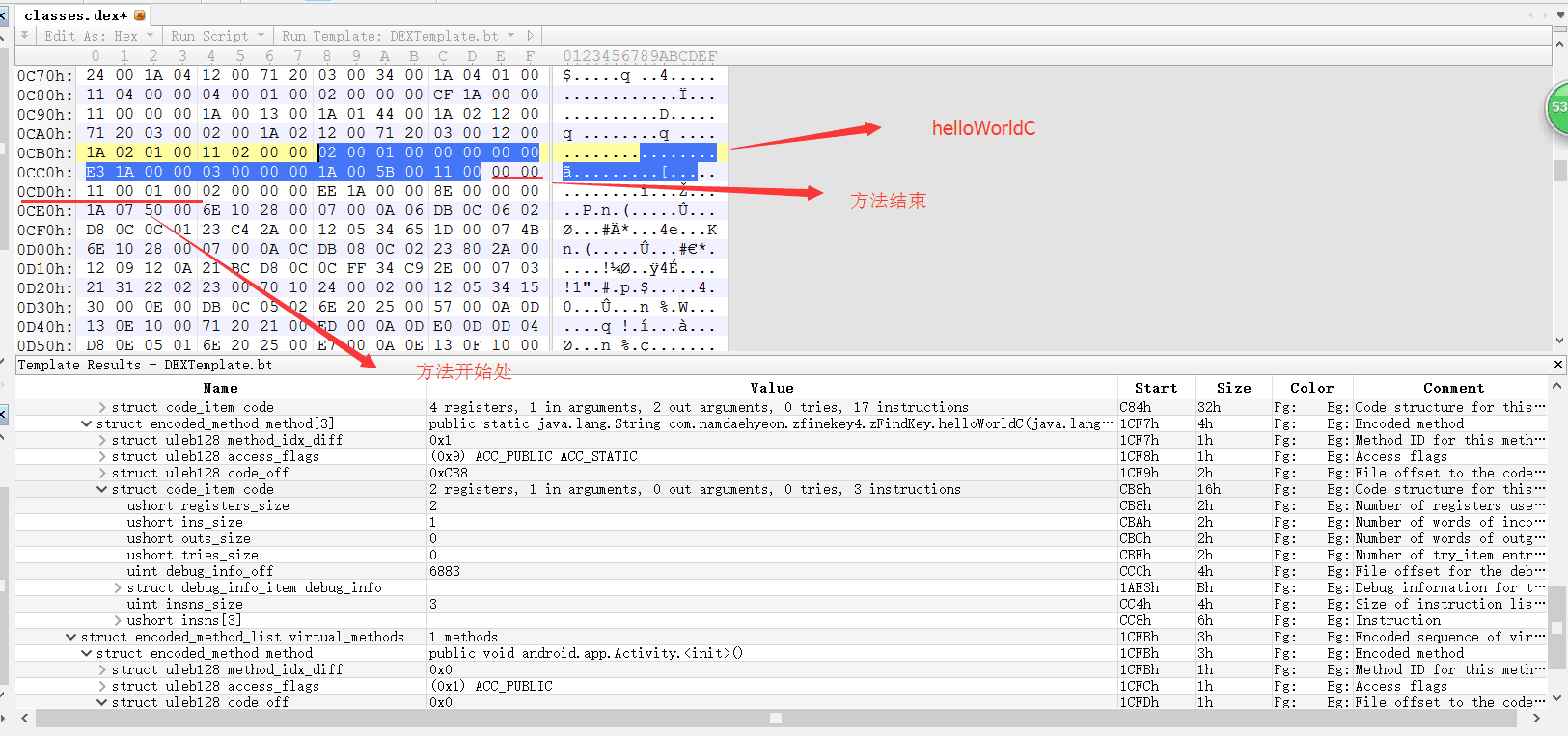Image resolution: width=1568 pixels, height=736 pixels.
Task: Expand the access_flags row with ACC_PUBLIC ACC_STATIC
Action: point(102,456)
